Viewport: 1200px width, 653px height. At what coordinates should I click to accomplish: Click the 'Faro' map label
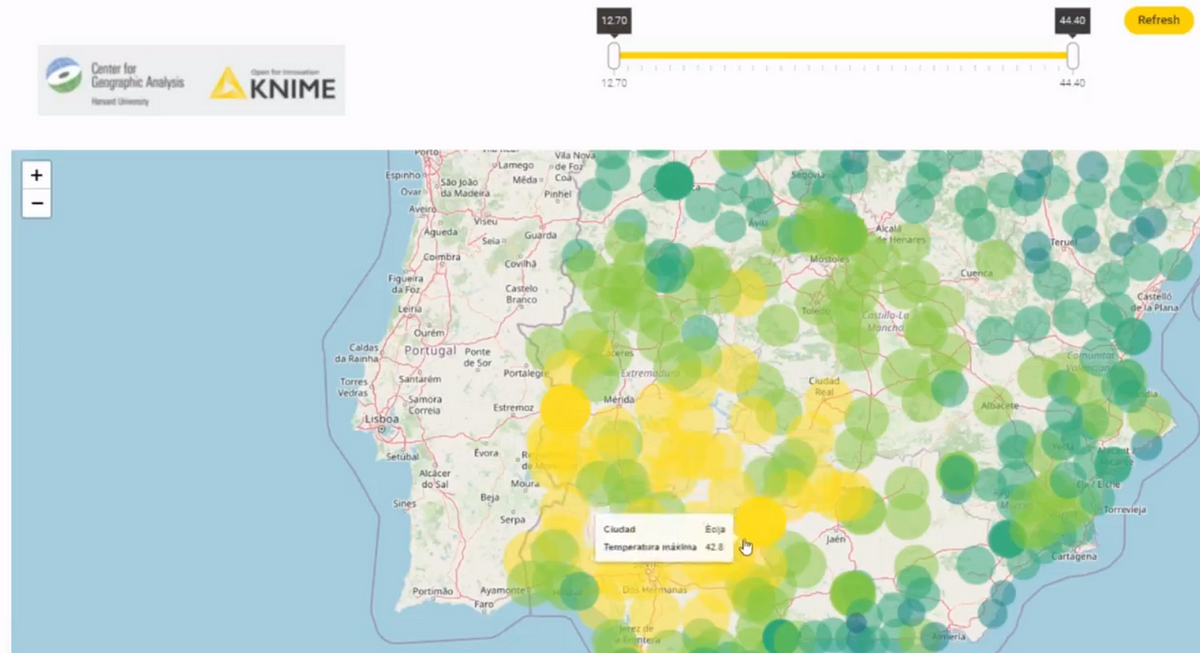pyautogui.click(x=485, y=604)
